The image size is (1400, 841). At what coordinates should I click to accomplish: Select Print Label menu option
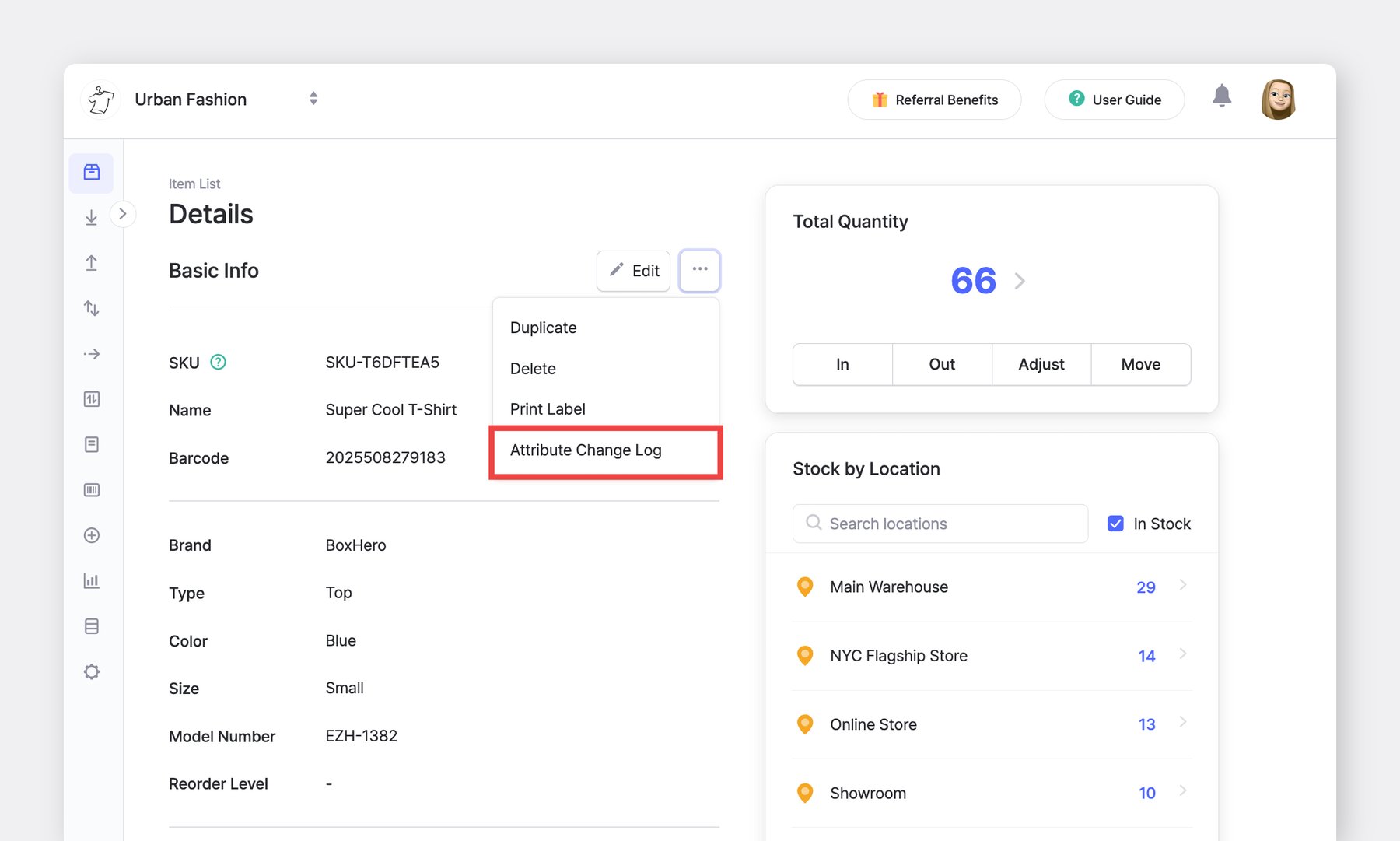click(548, 409)
